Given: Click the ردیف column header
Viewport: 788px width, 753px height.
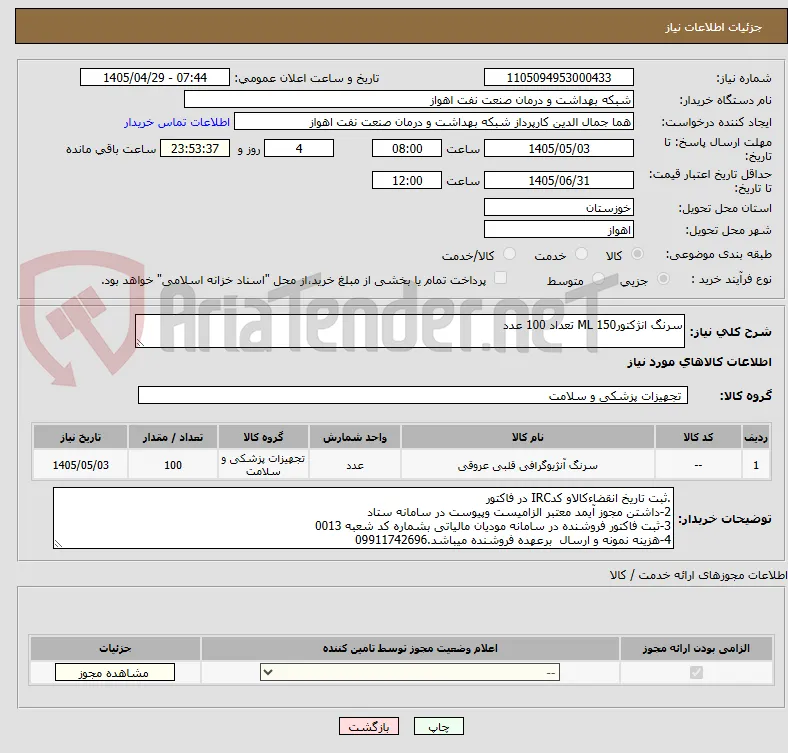Looking at the screenshot, I should (756, 437).
